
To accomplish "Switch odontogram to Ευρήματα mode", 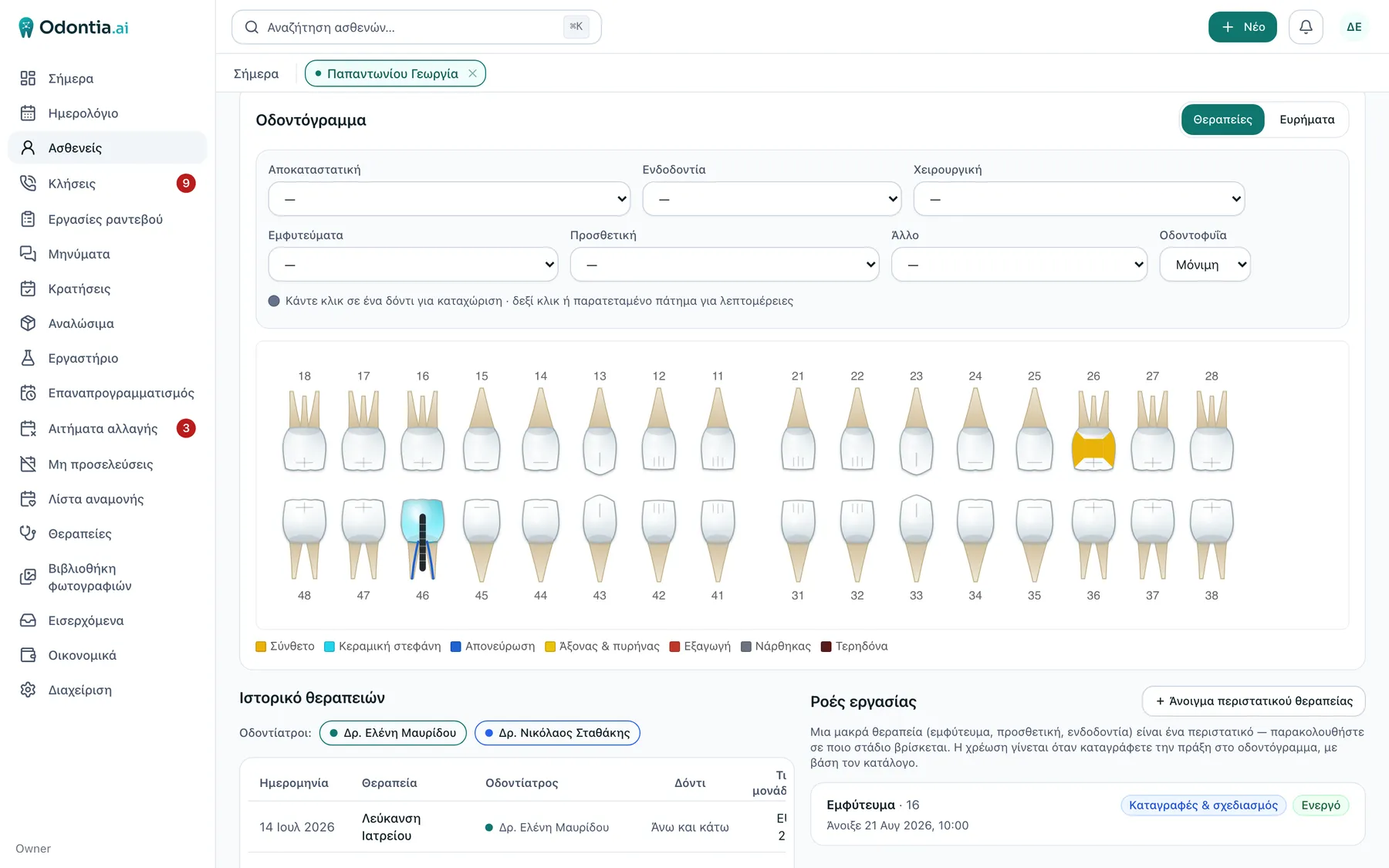I will click(1306, 120).
